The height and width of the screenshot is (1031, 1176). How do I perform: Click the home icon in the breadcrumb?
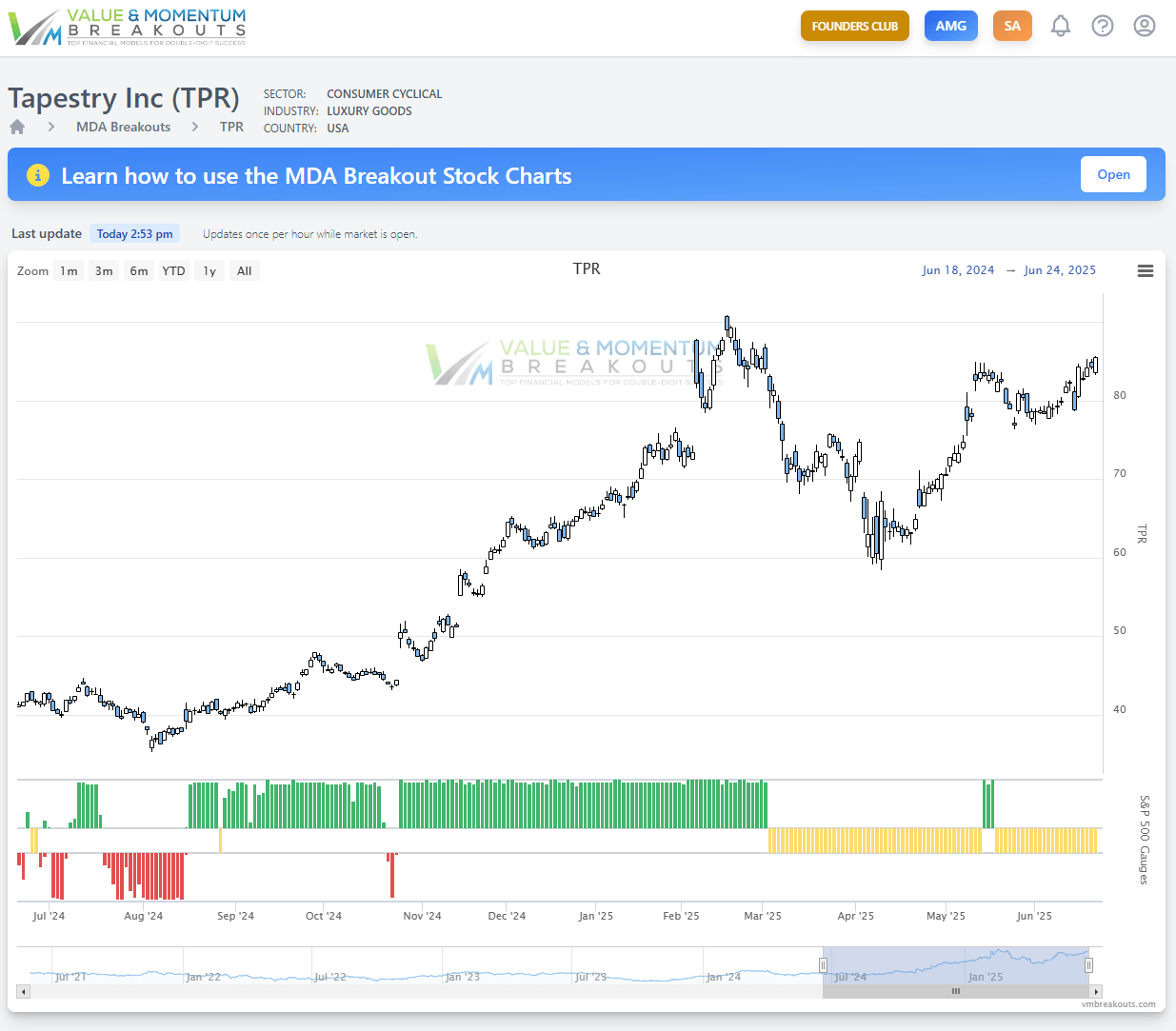click(16, 126)
